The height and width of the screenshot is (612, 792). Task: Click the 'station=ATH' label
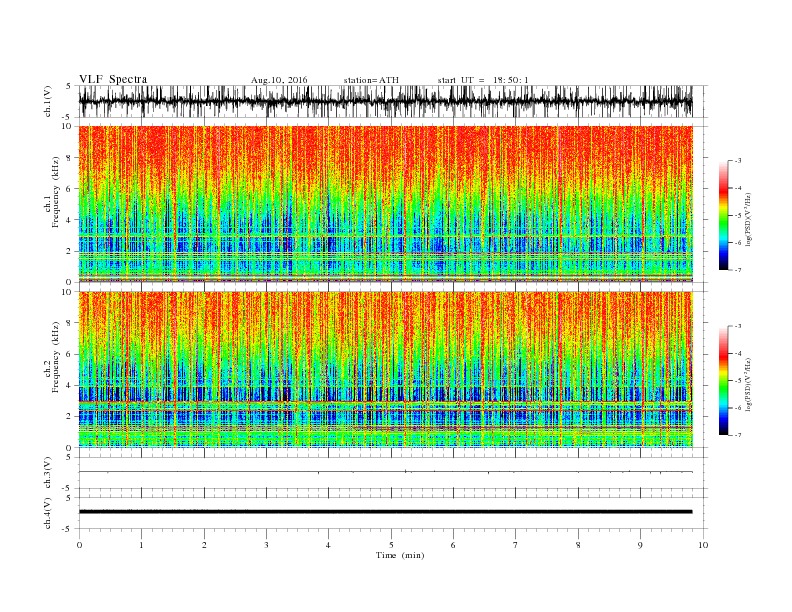point(371,80)
